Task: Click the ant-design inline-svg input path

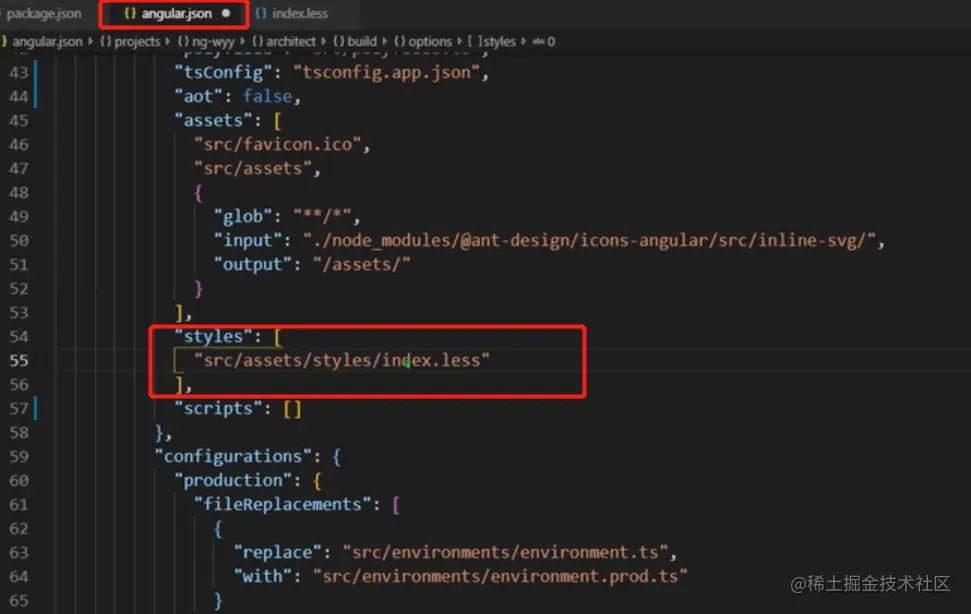Action: 589,240
